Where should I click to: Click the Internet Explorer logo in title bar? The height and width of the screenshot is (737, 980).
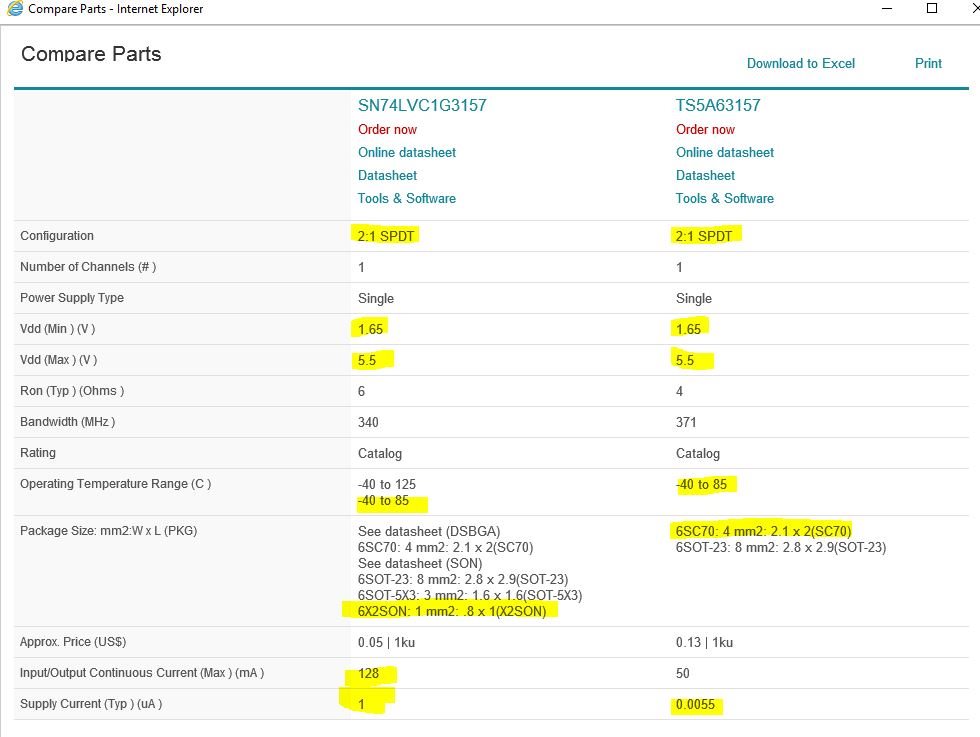tap(13, 9)
